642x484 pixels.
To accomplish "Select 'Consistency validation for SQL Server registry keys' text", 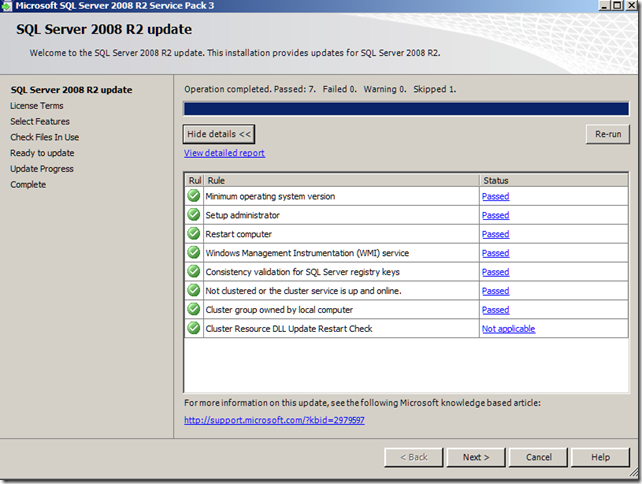I will [x=303, y=272].
